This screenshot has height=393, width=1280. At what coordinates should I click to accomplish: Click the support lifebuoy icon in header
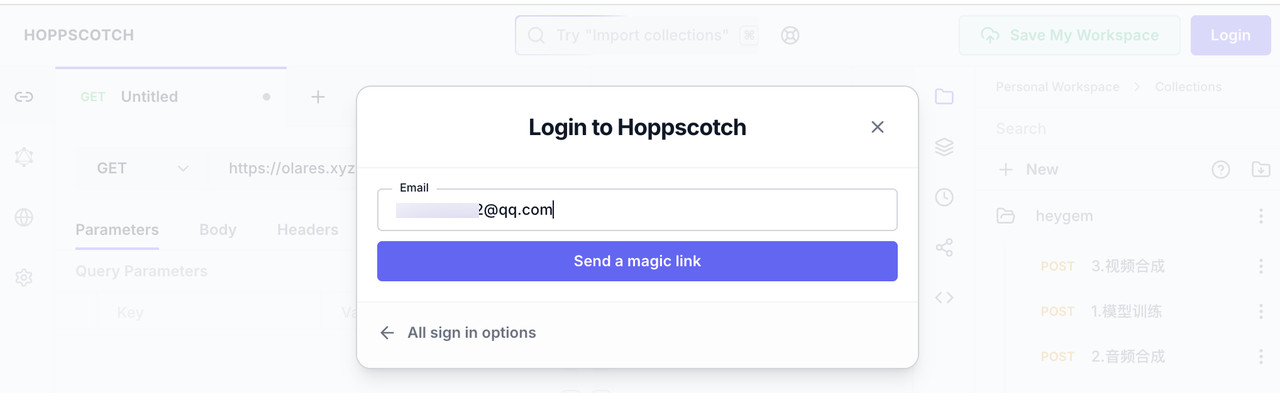pyautogui.click(x=790, y=35)
